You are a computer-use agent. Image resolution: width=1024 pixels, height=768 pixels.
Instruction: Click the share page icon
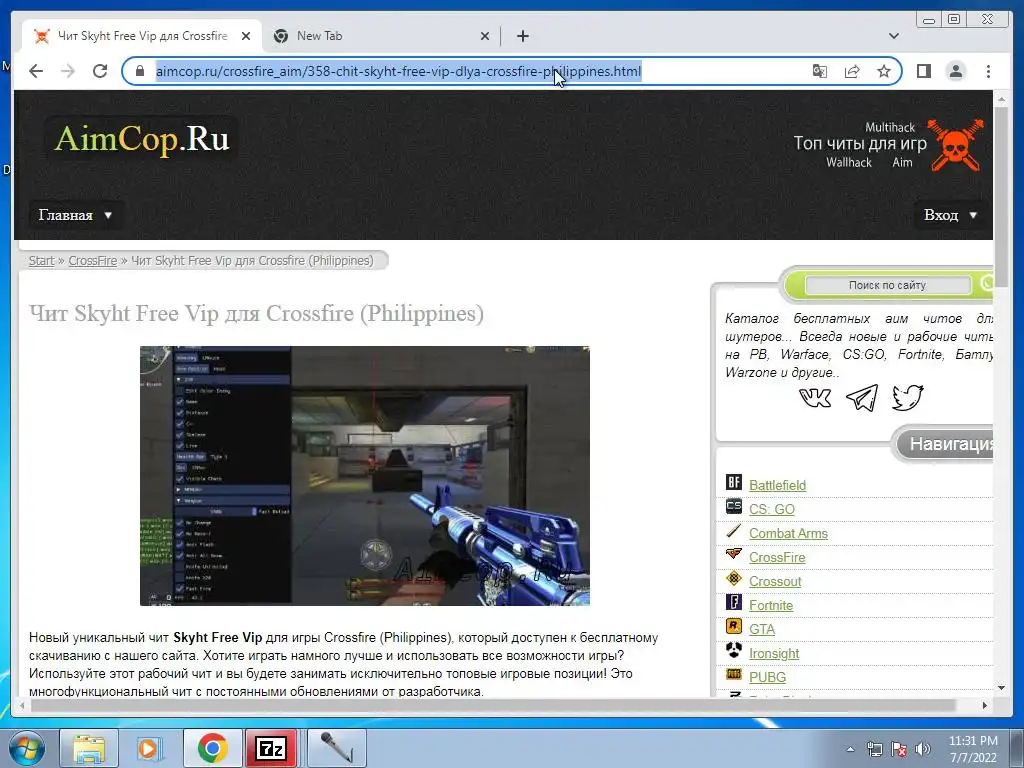tap(852, 71)
